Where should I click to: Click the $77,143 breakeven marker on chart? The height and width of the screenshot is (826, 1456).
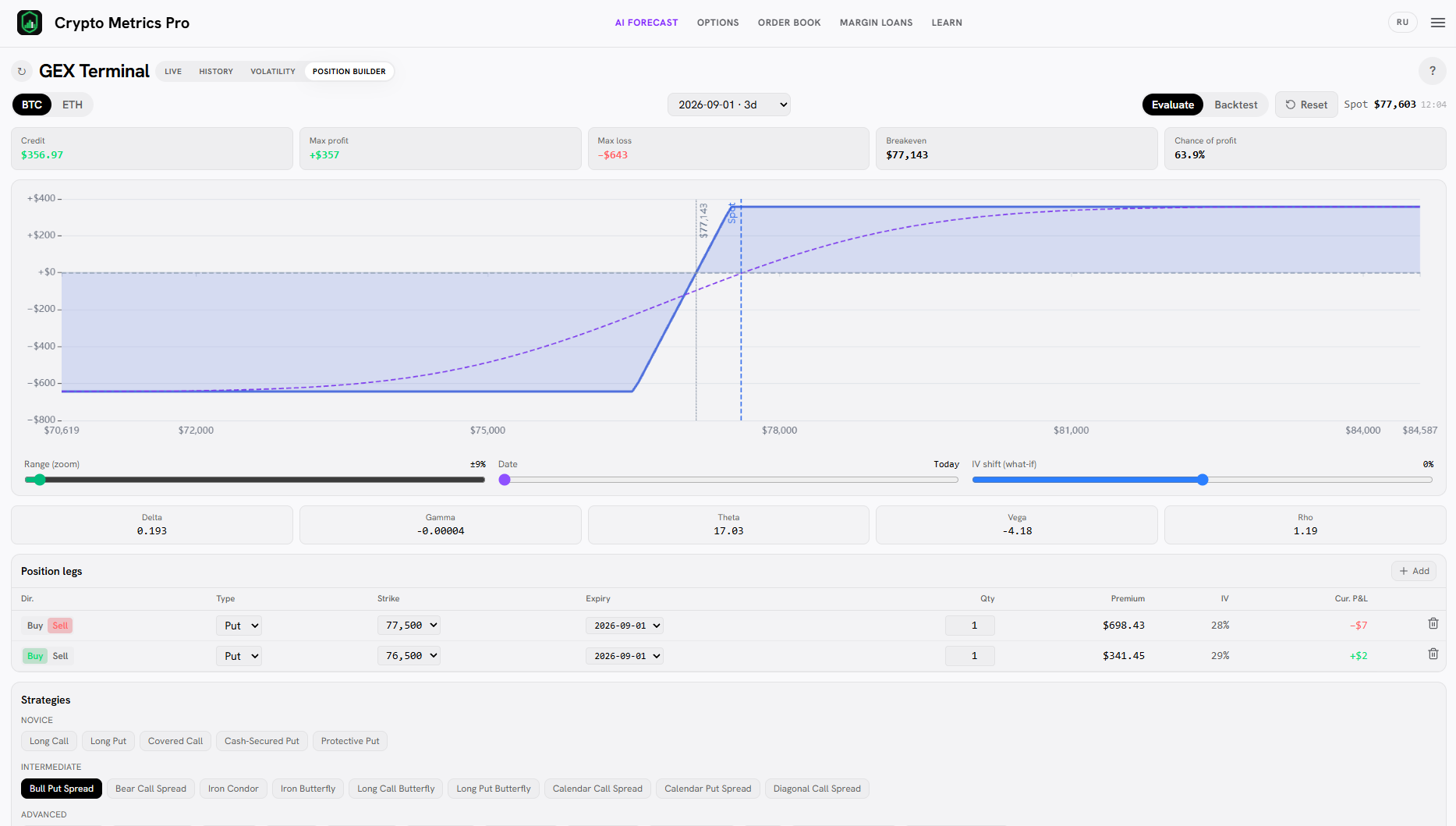pos(703,221)
